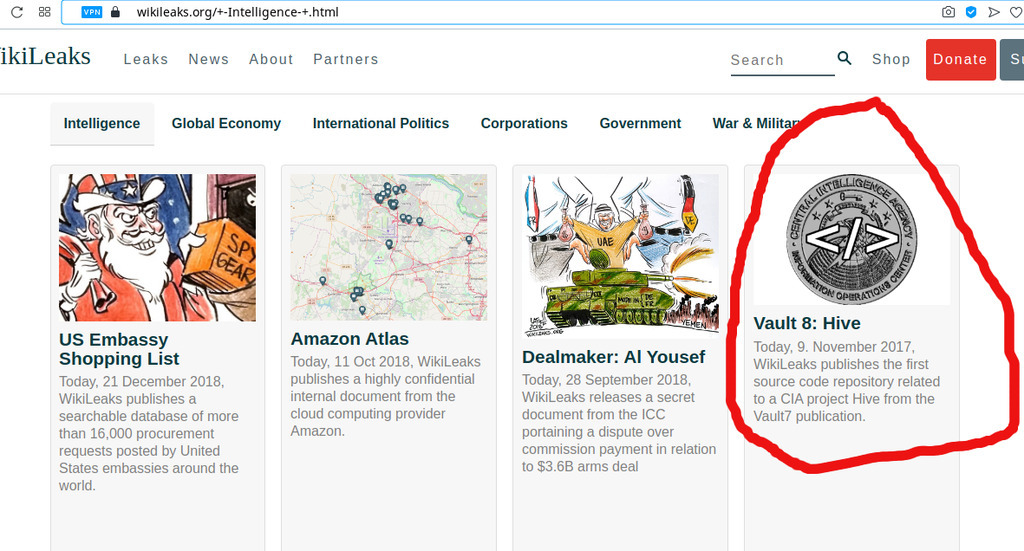Screen dimensions: 1024x551
Task: Switch to the Global Economy tab
Action: (x=226, y=124)
